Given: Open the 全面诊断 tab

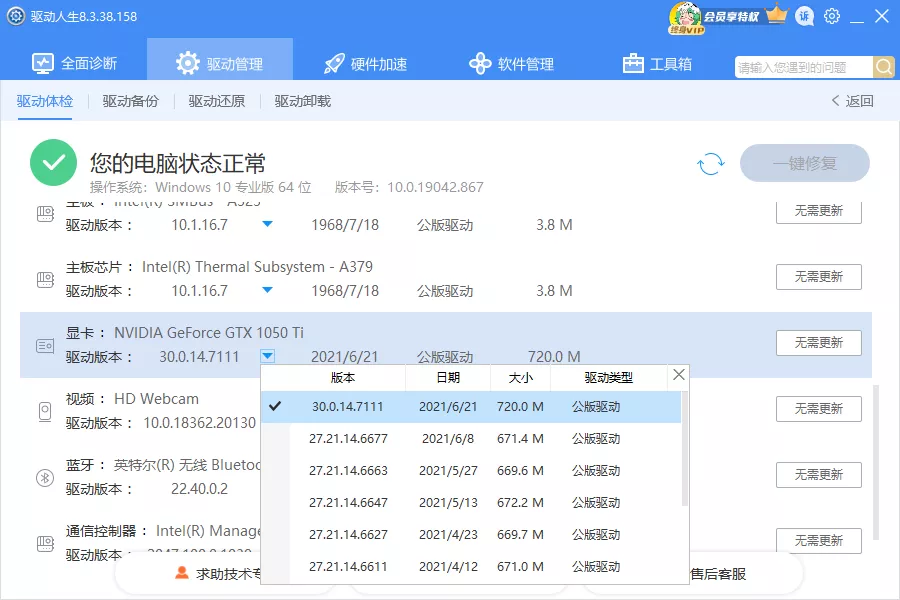Looking at the screenshot, I should 74,63.
